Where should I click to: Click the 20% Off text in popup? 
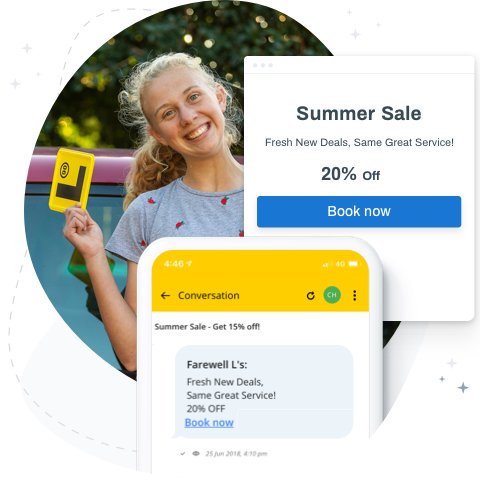click(x=350, y=174)
